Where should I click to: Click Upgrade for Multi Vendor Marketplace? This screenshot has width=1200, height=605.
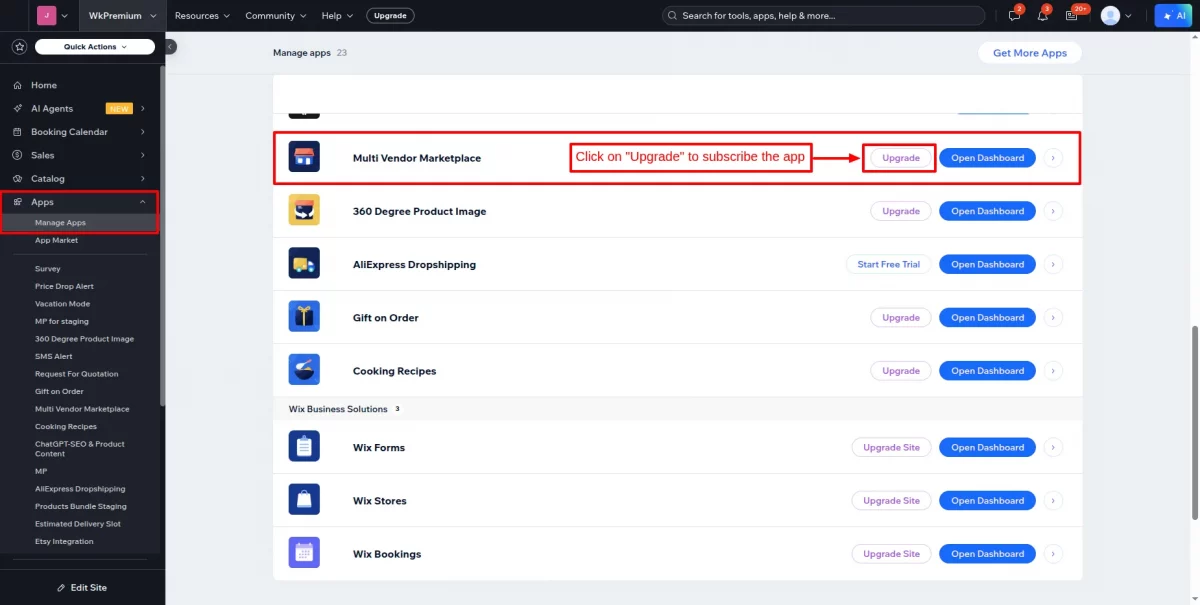click(x=900, y=158)
